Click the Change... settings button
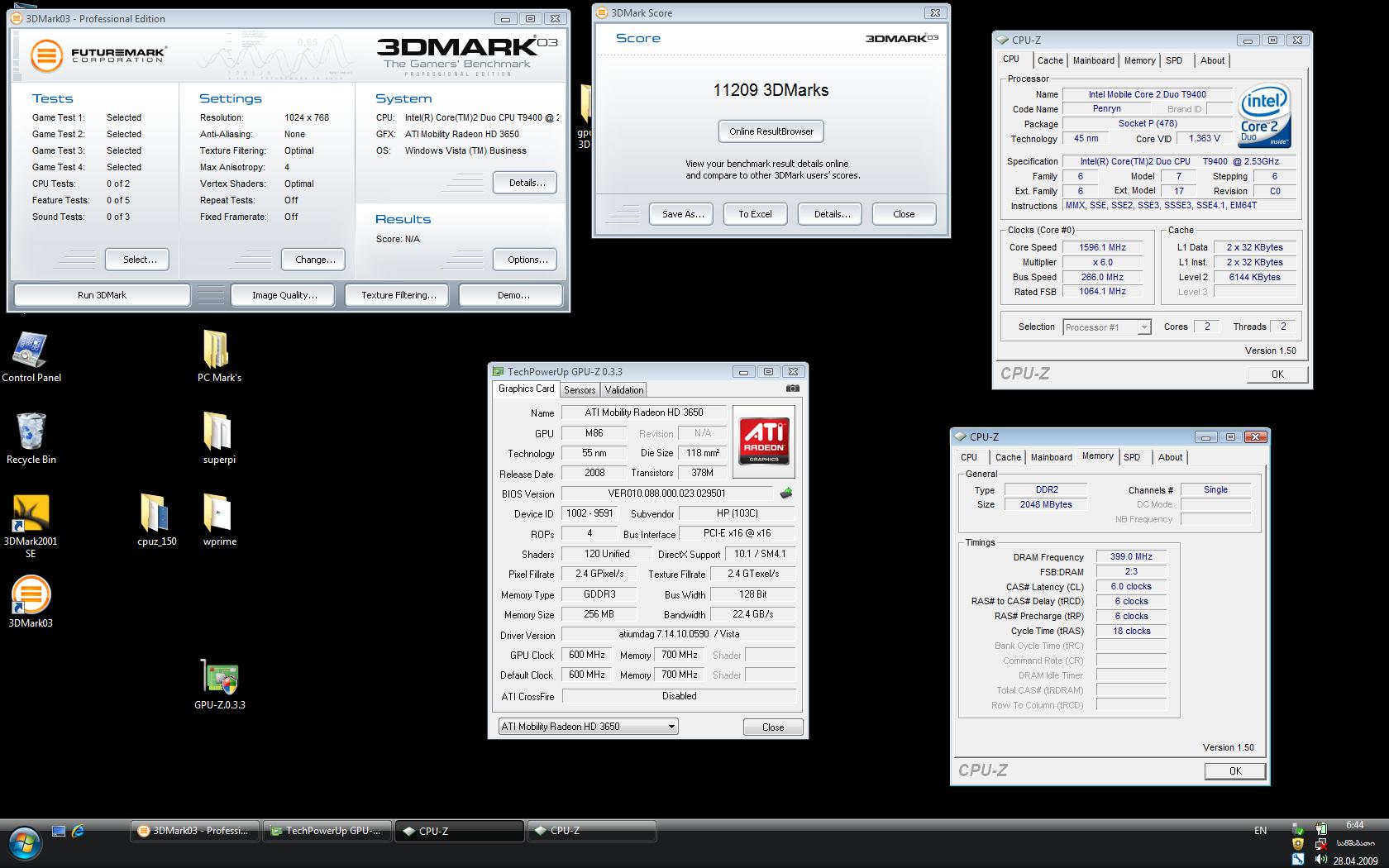 pos(313,260)
